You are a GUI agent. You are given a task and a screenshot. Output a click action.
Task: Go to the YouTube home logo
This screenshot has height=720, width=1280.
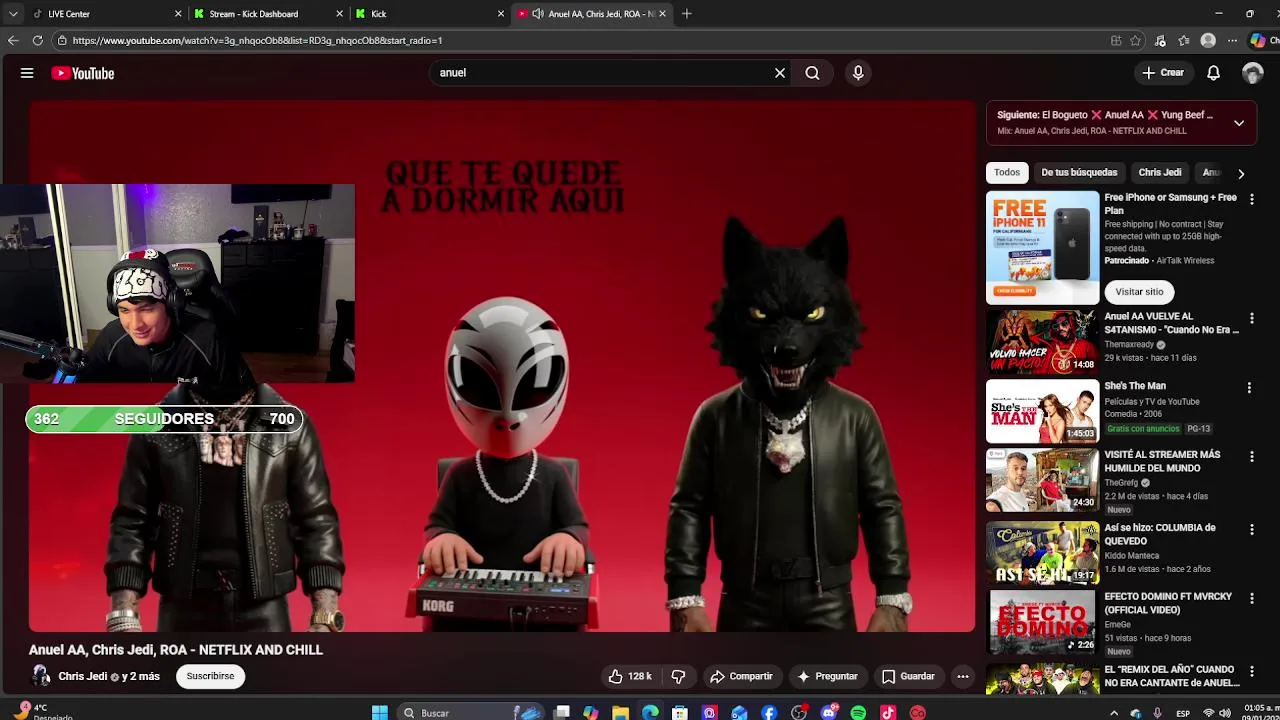click(83, 73)
